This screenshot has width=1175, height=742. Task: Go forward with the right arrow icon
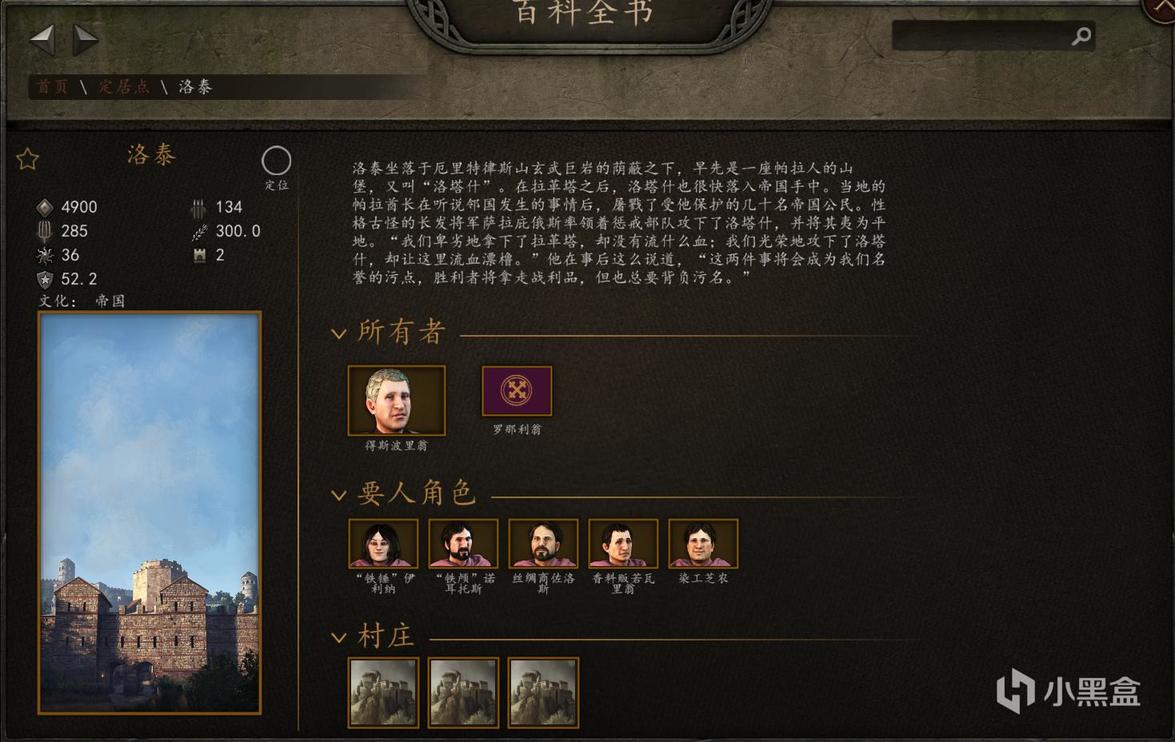point(85,39)
